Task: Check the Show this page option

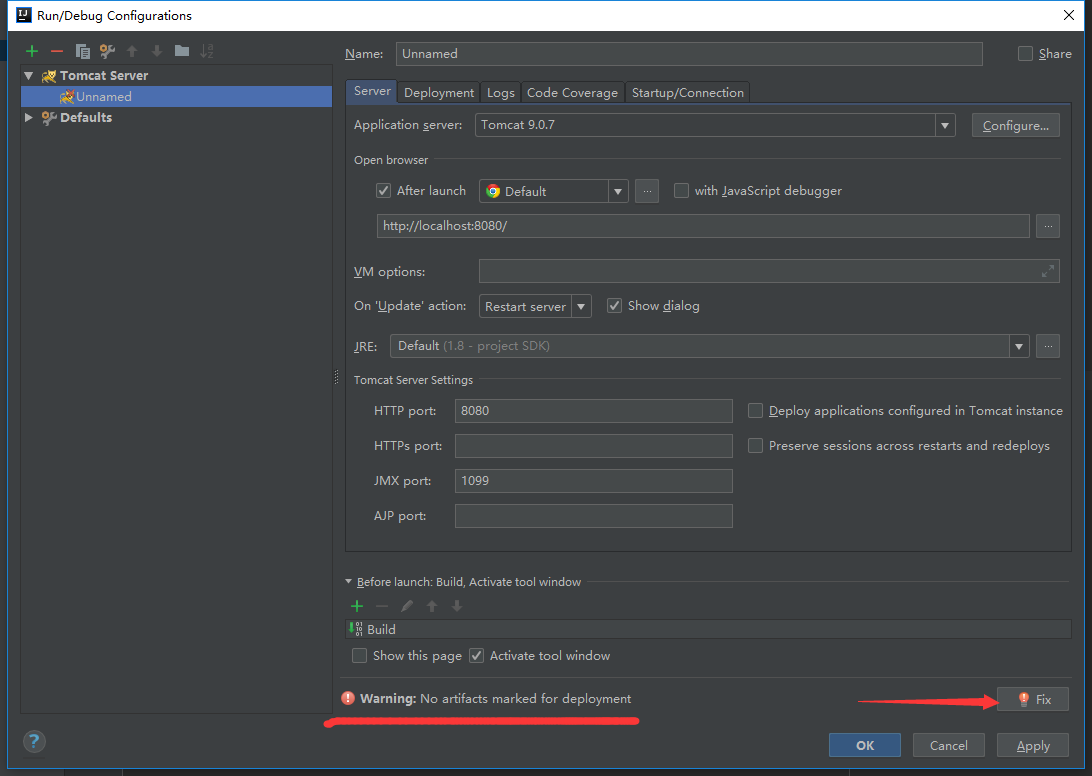Action: tap(359, 655)
